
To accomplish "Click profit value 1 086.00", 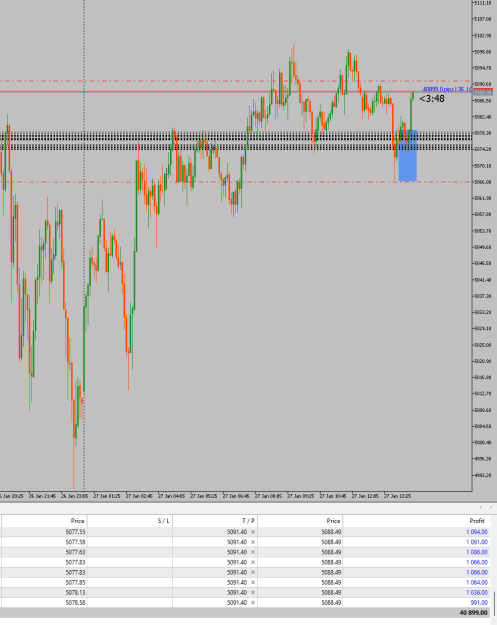I will [x=477, y=552].
